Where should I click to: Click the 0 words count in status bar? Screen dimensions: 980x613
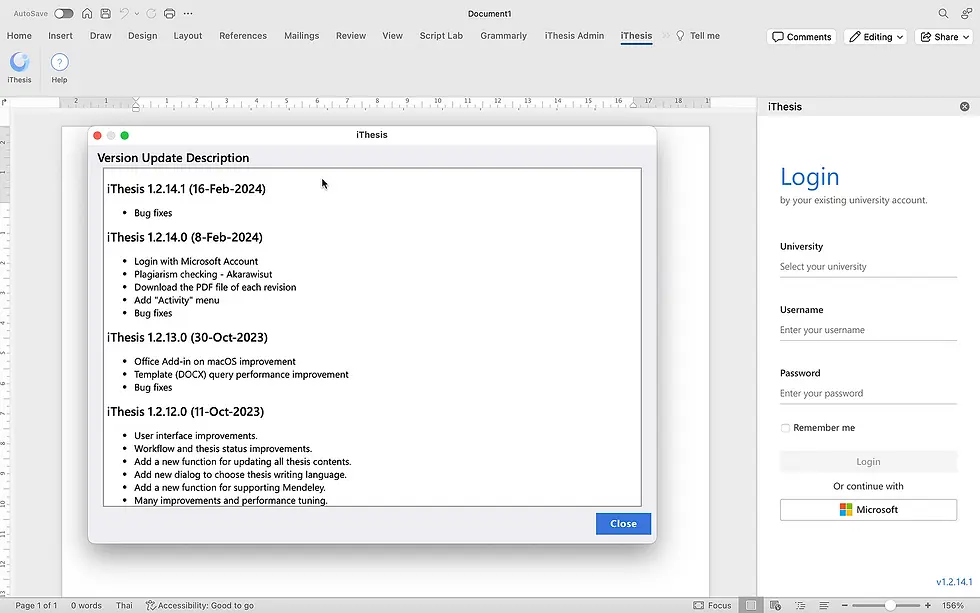86,606
